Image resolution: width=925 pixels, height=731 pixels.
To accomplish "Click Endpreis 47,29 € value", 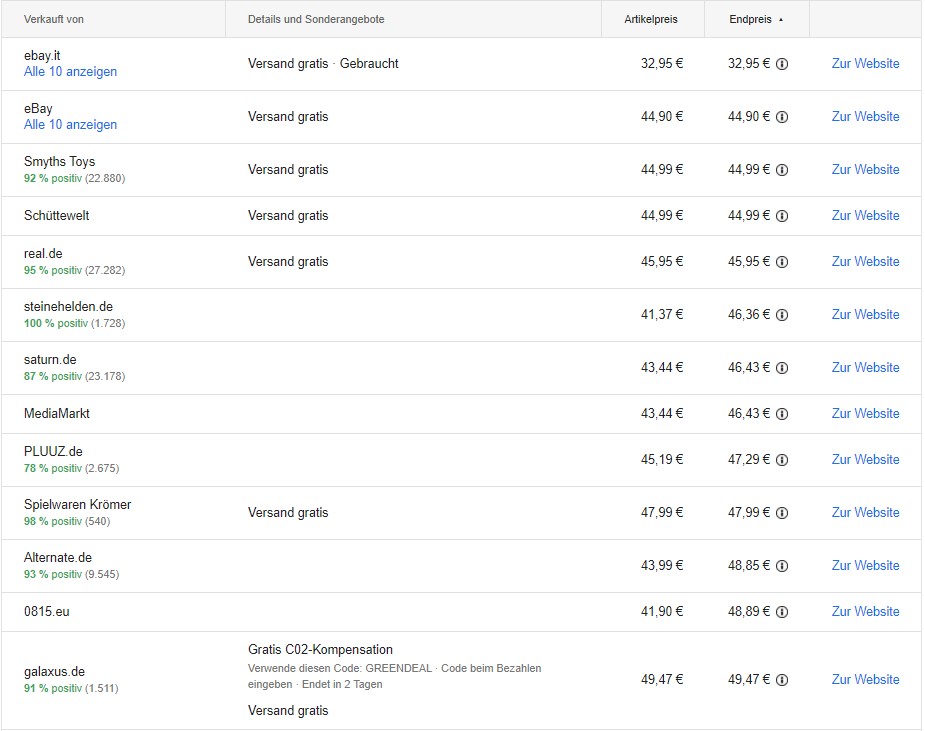I will [x=749, y=460].
